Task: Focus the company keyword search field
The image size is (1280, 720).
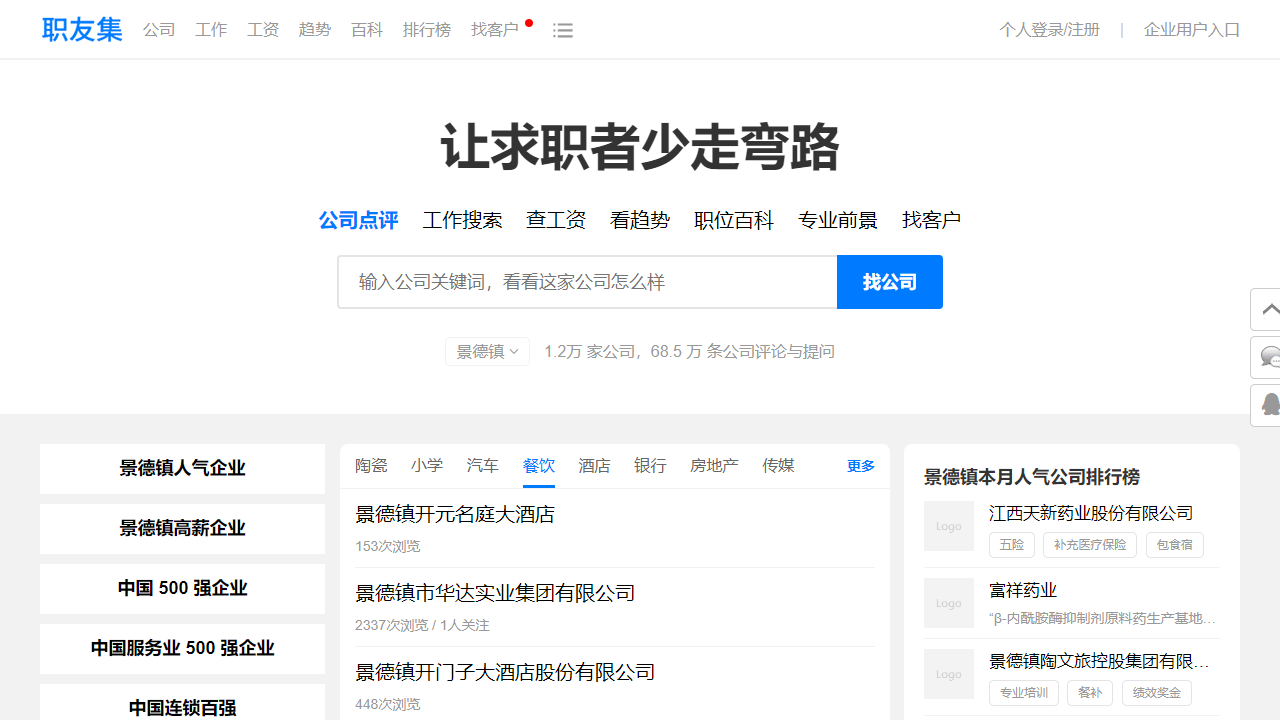Action: tap(587, 282)
